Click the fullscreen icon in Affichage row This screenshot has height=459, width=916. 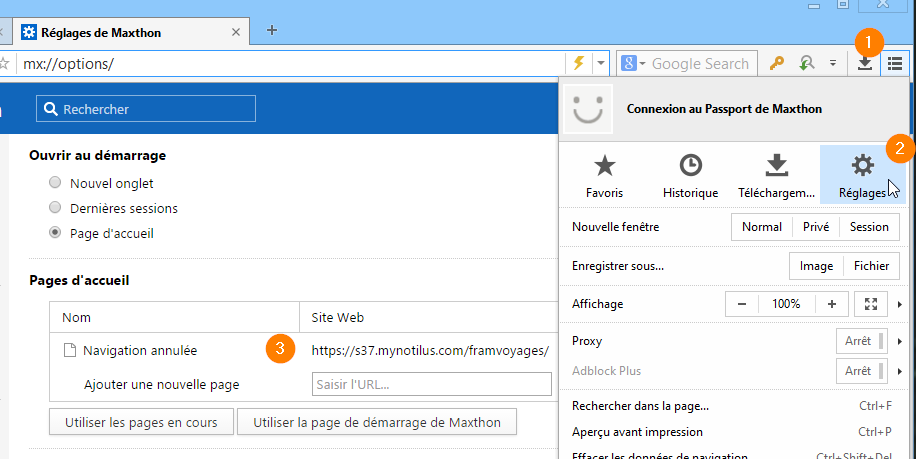(871, 304)
